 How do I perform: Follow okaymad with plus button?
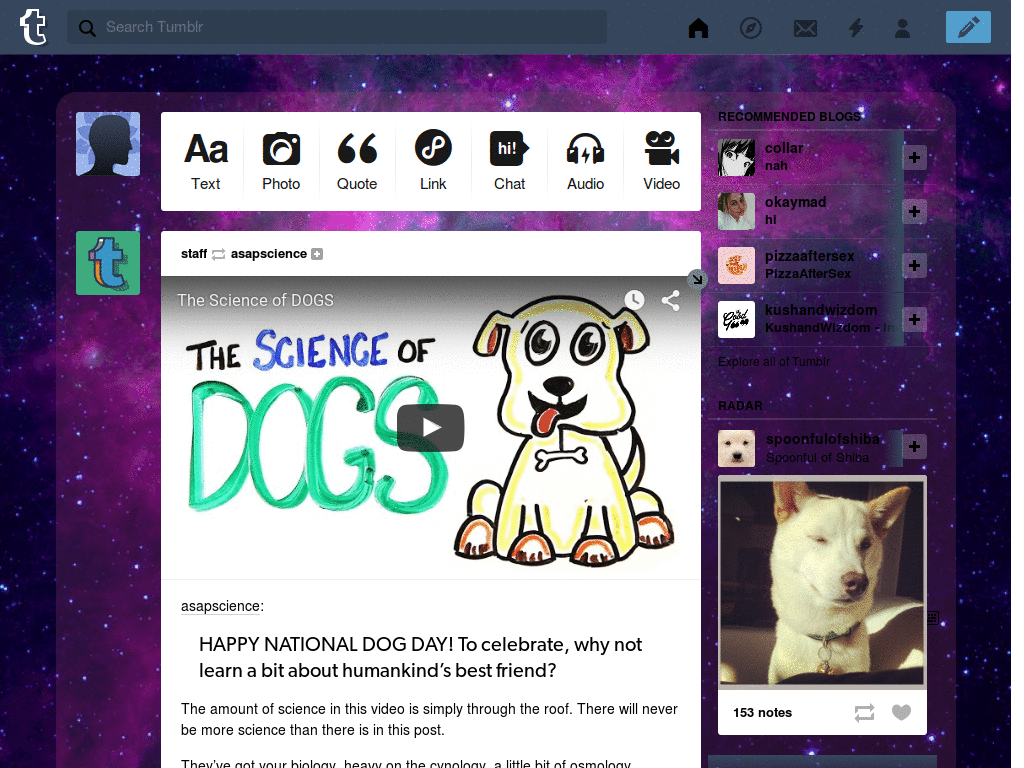tap(914, 212)
